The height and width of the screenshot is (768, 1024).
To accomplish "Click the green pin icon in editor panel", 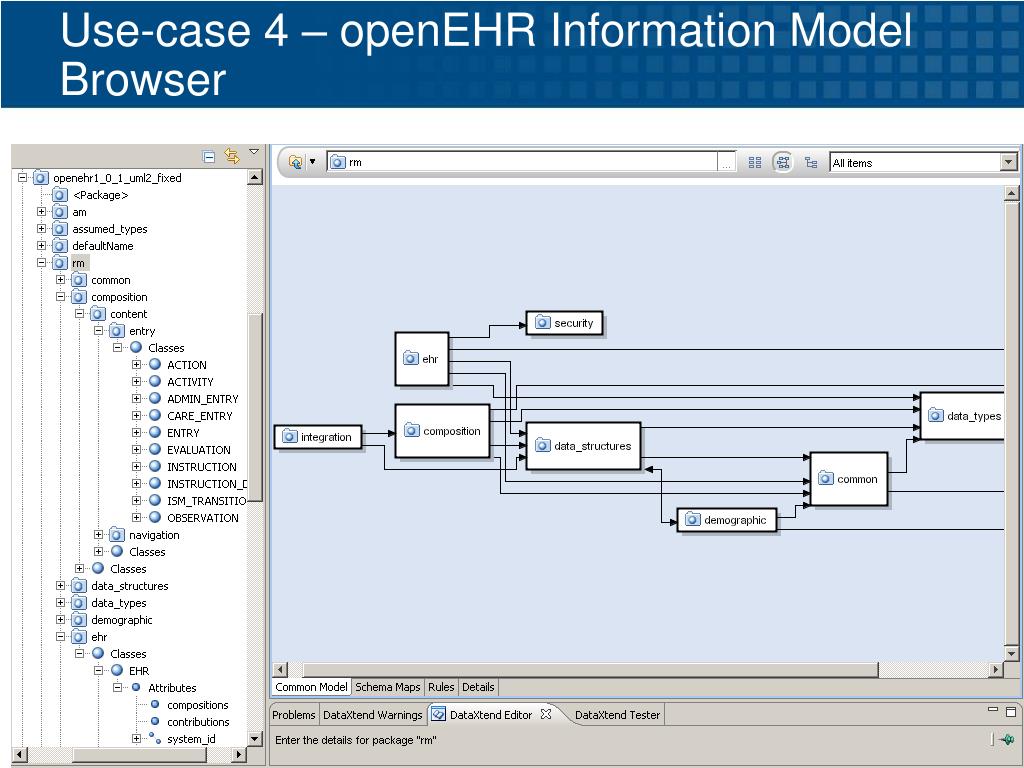I will tap(1008, 740).
